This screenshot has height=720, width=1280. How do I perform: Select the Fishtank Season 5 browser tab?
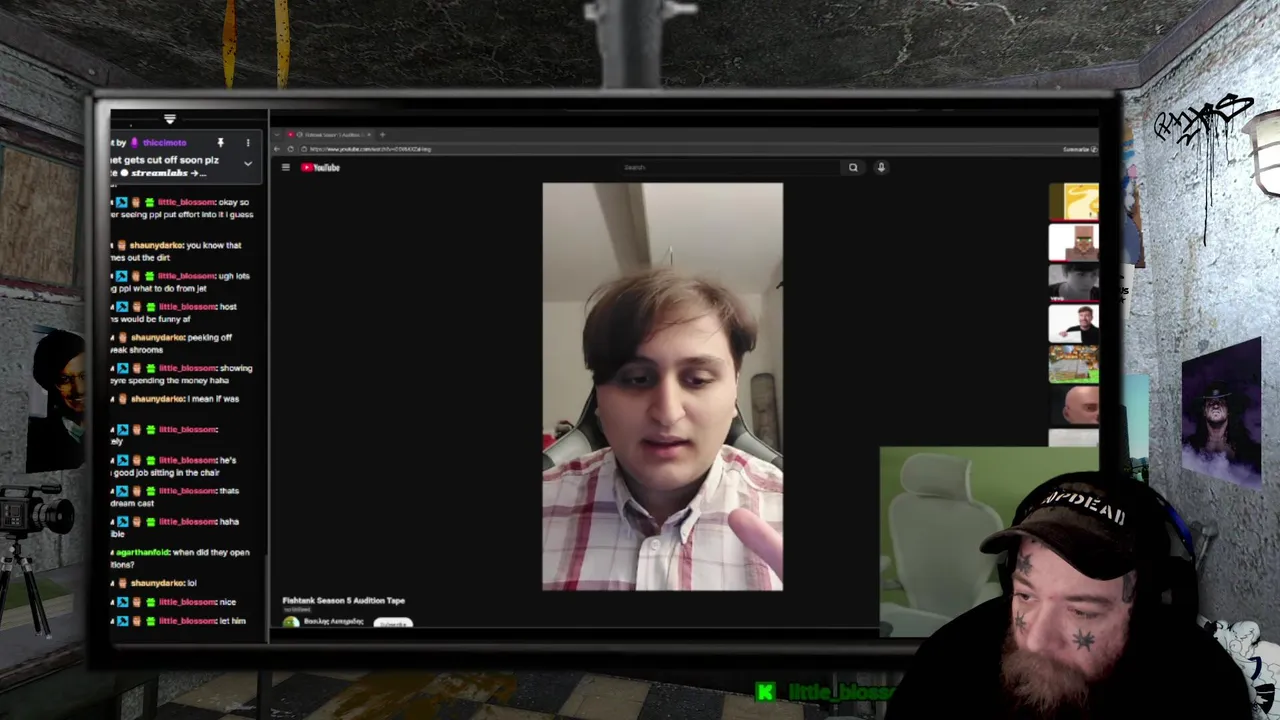tap(330, 134)
